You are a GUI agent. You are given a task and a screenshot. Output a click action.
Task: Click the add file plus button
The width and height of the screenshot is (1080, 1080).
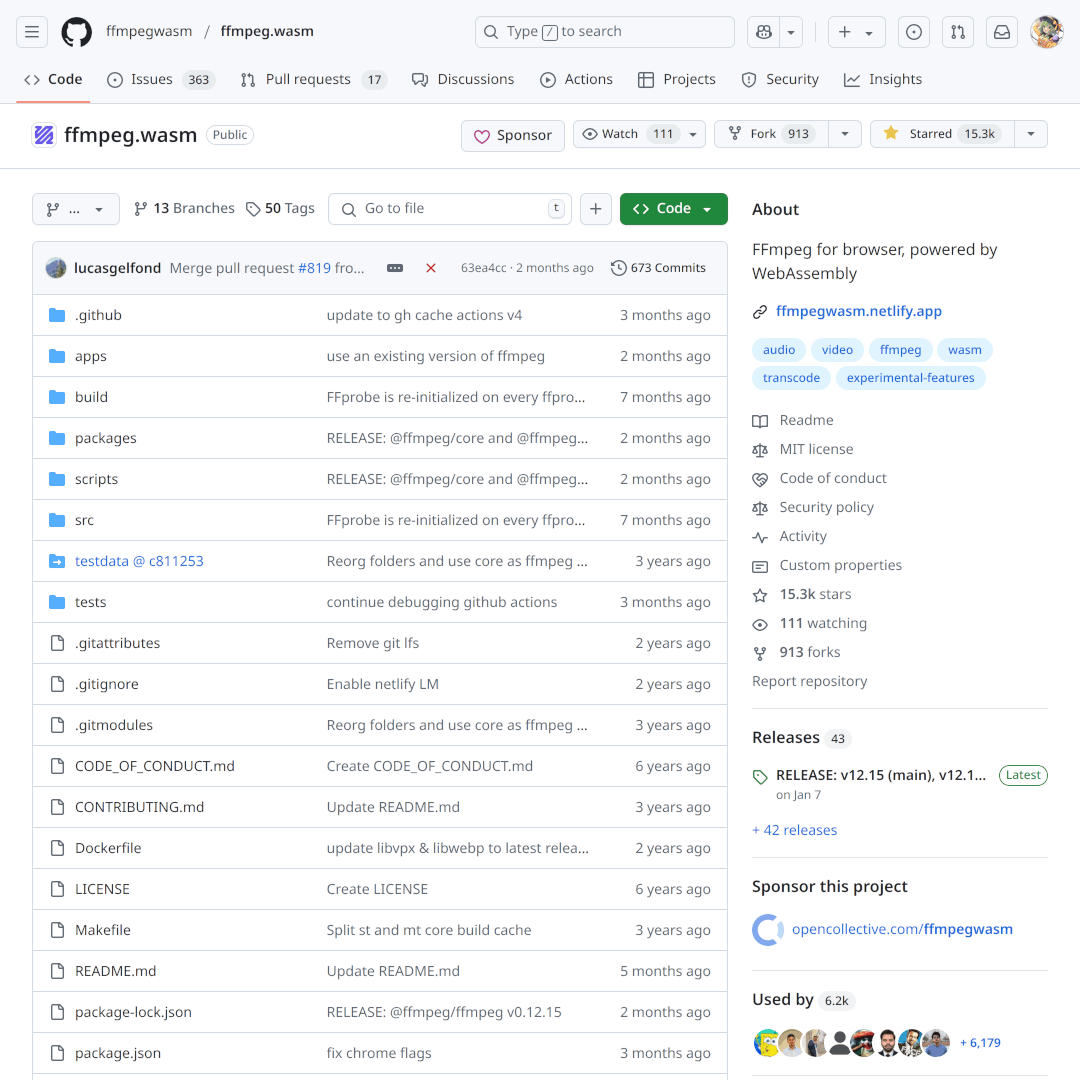point(595,209)
